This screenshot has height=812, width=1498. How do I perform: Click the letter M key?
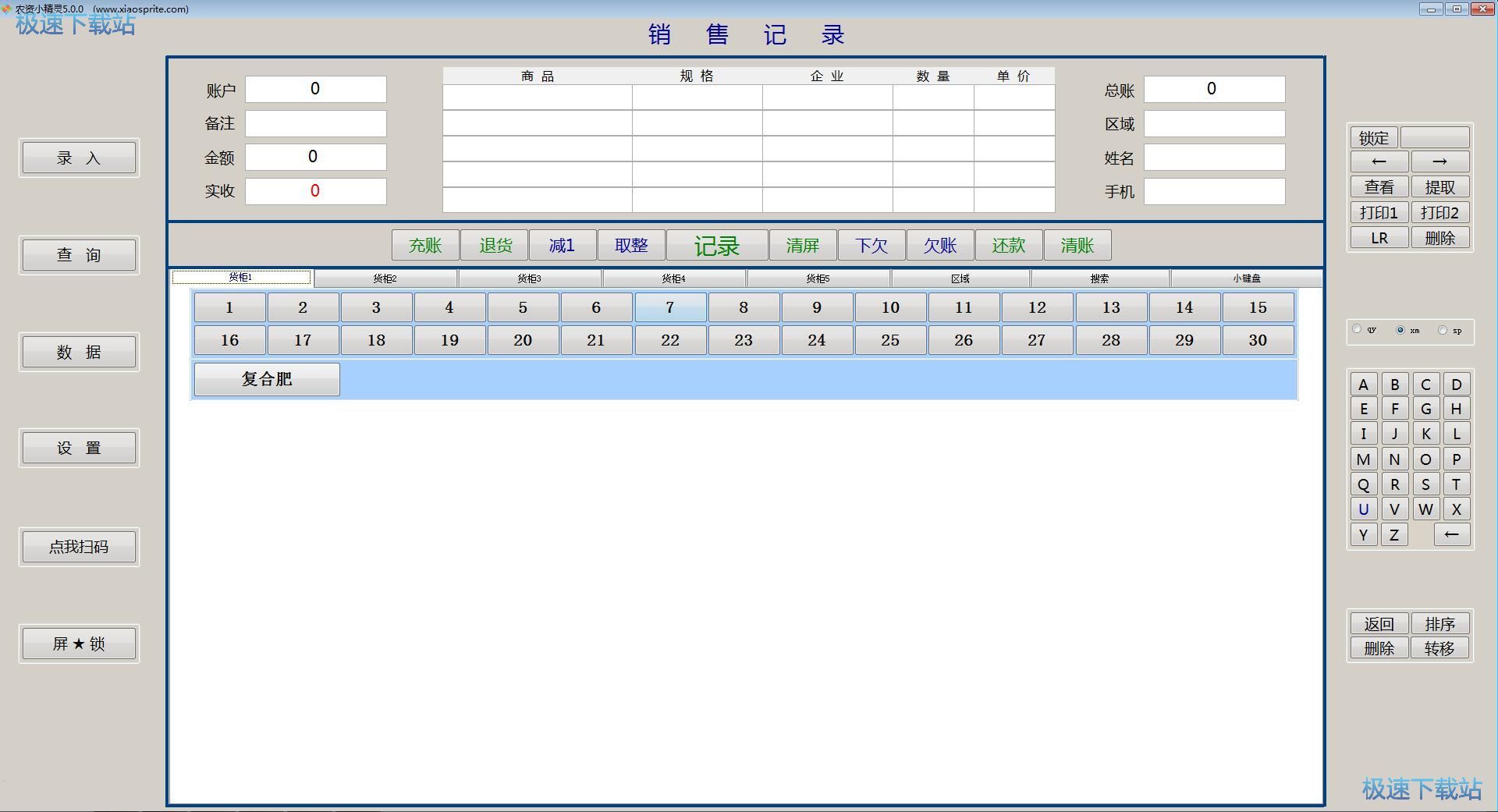click(1364, 459)
